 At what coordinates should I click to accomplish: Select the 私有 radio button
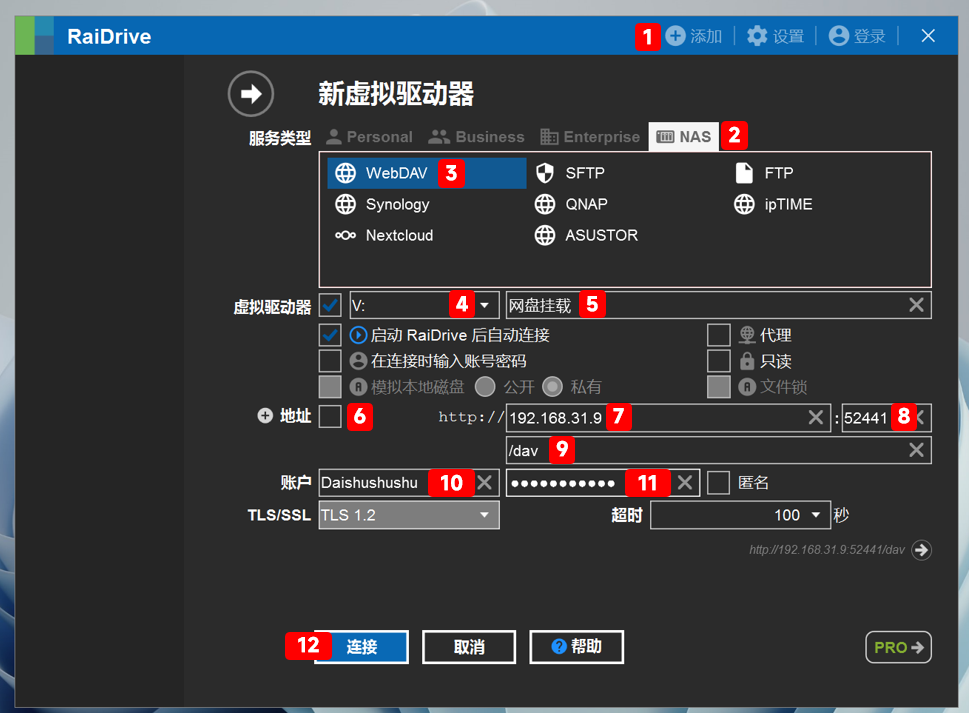(x=552, y=387)
